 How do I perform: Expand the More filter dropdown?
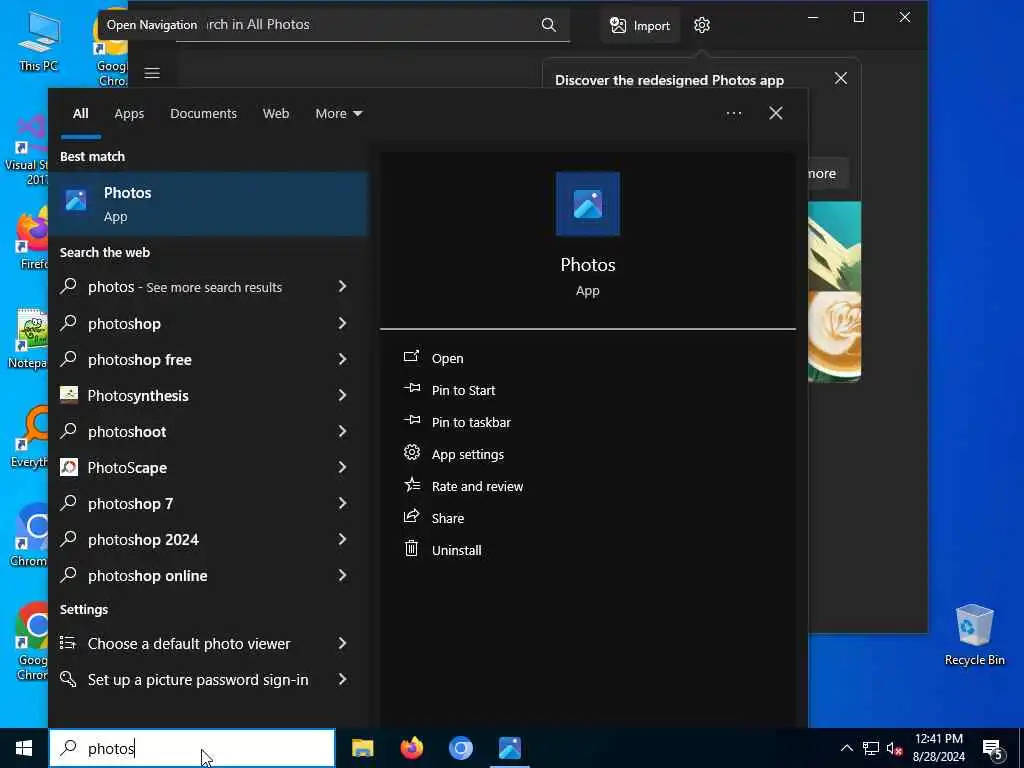[338, 114]
